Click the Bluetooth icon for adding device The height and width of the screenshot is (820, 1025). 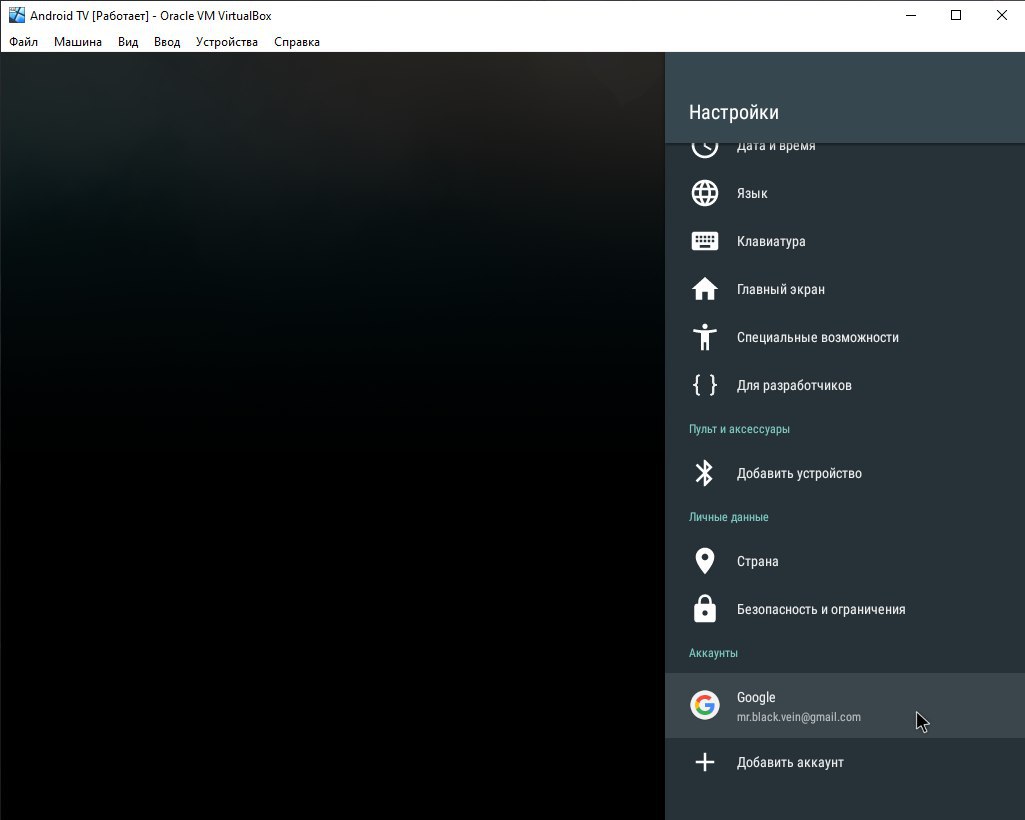click(704, 473)
